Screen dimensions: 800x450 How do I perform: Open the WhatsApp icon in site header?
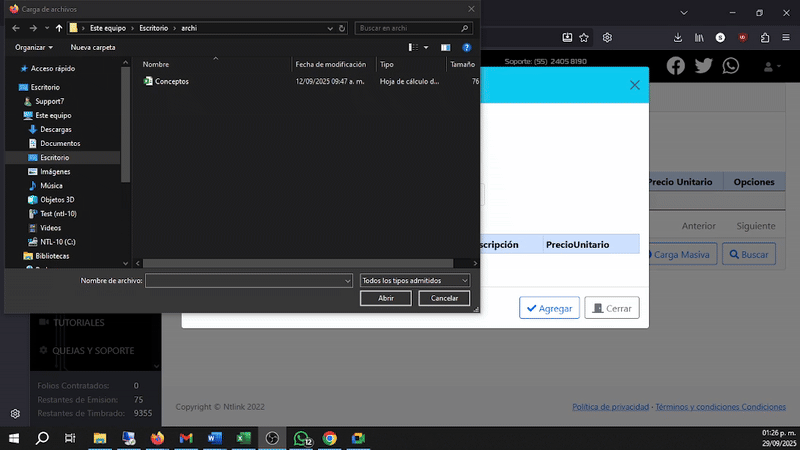pos(731,66)
